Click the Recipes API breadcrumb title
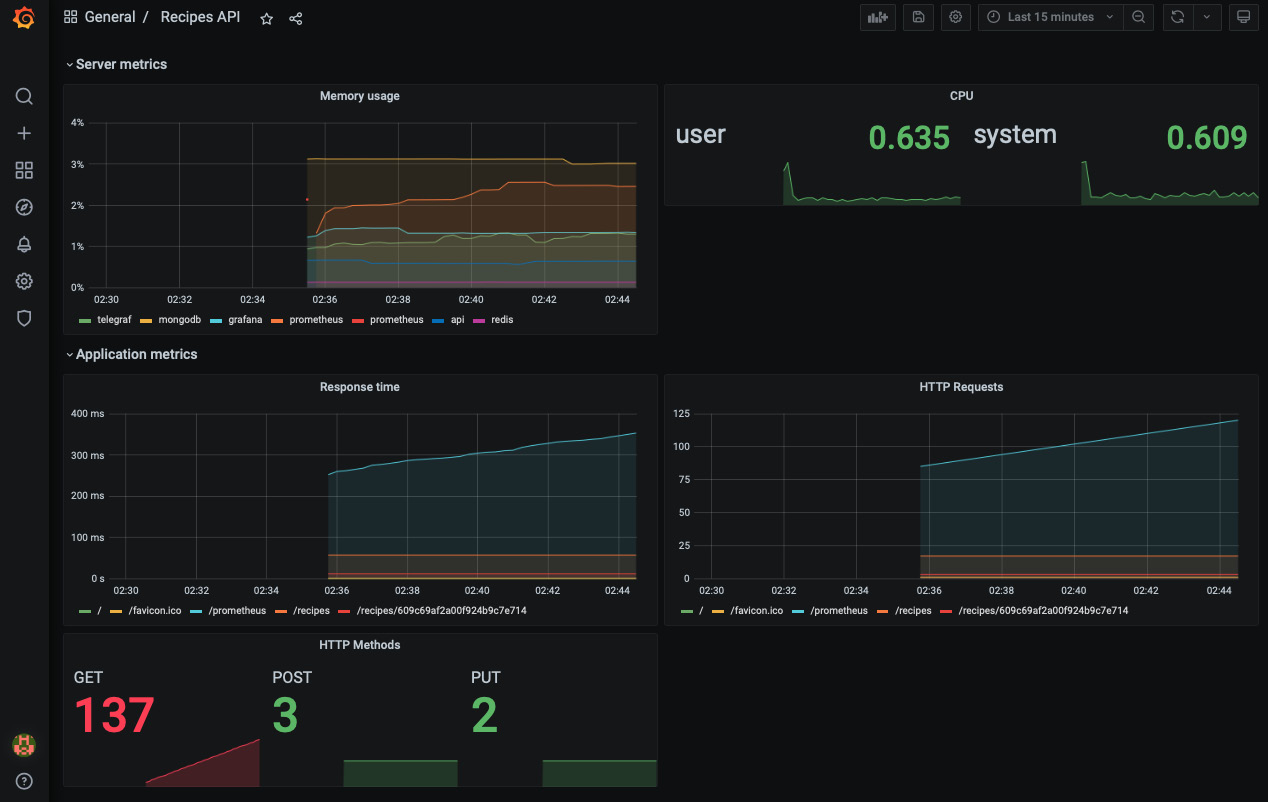This screenshot has width=1268, height=802. point(200,17)
